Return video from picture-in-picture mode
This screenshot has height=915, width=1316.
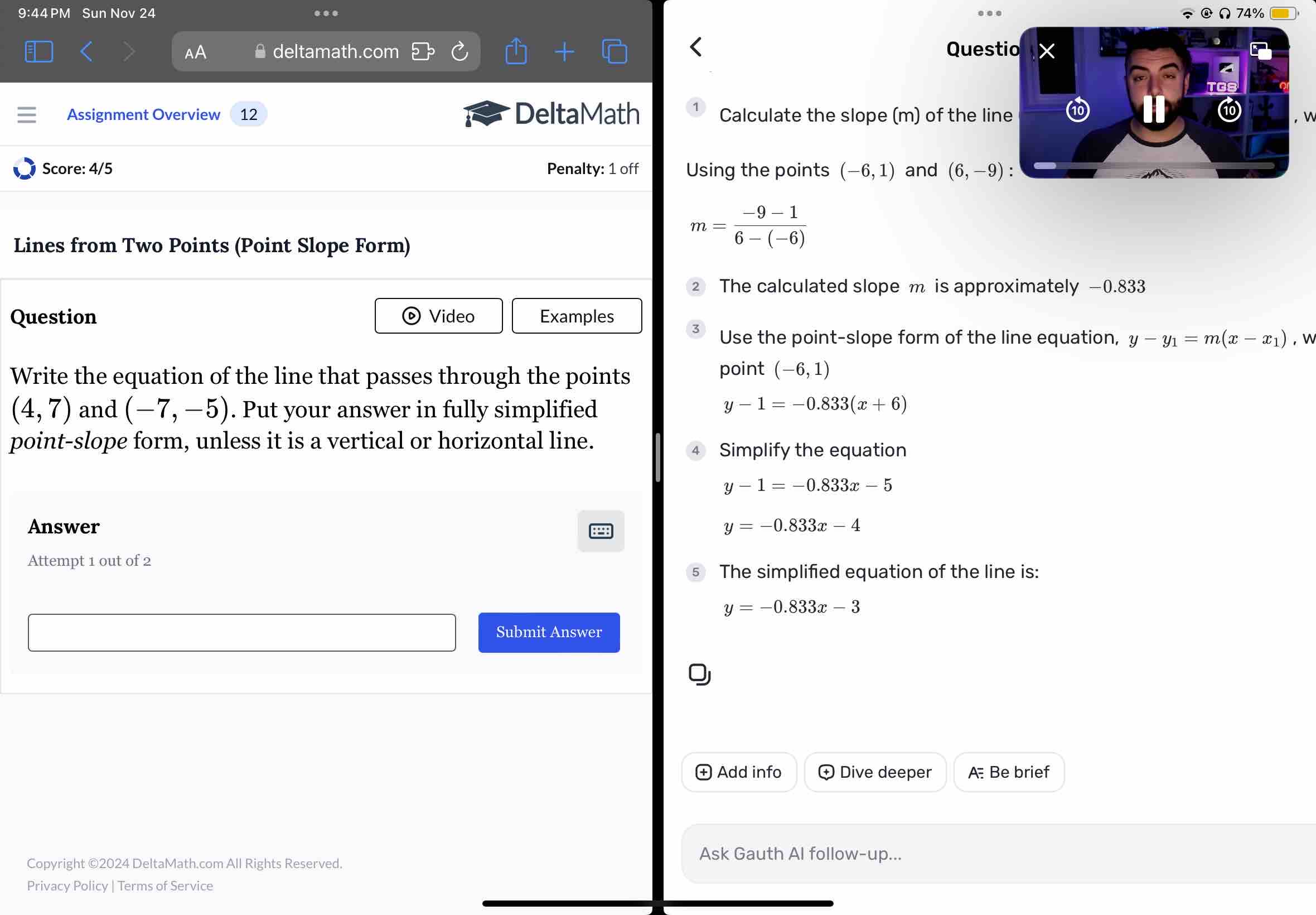(x=1260, y=51)
